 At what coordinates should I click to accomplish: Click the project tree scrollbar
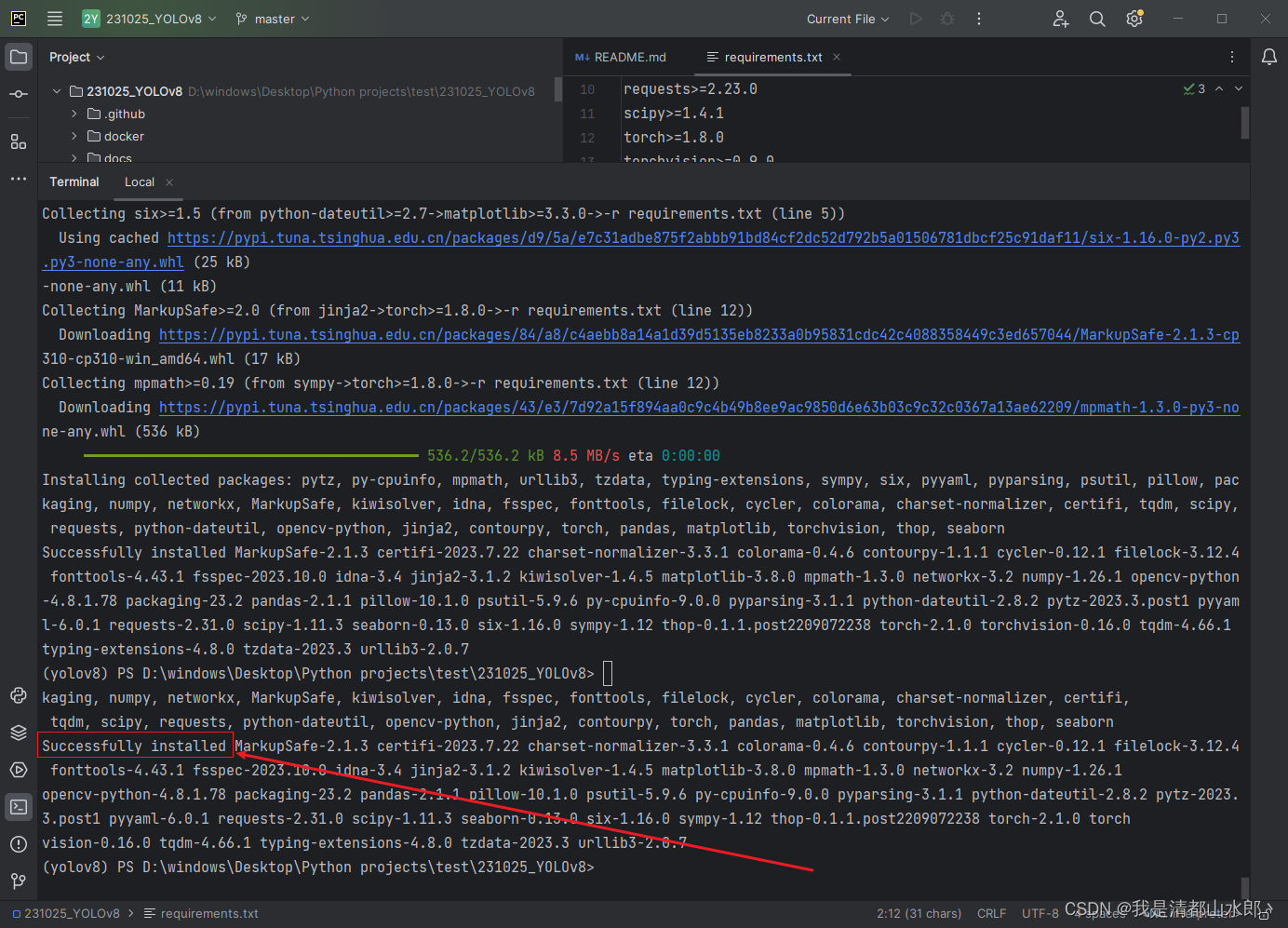tap(558, 89)
